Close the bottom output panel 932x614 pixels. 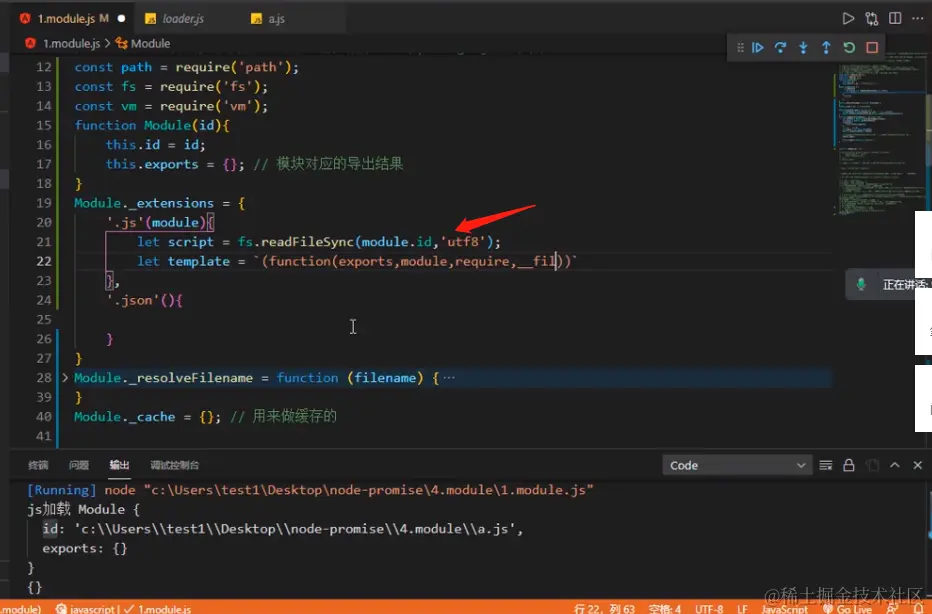[918, 465]
